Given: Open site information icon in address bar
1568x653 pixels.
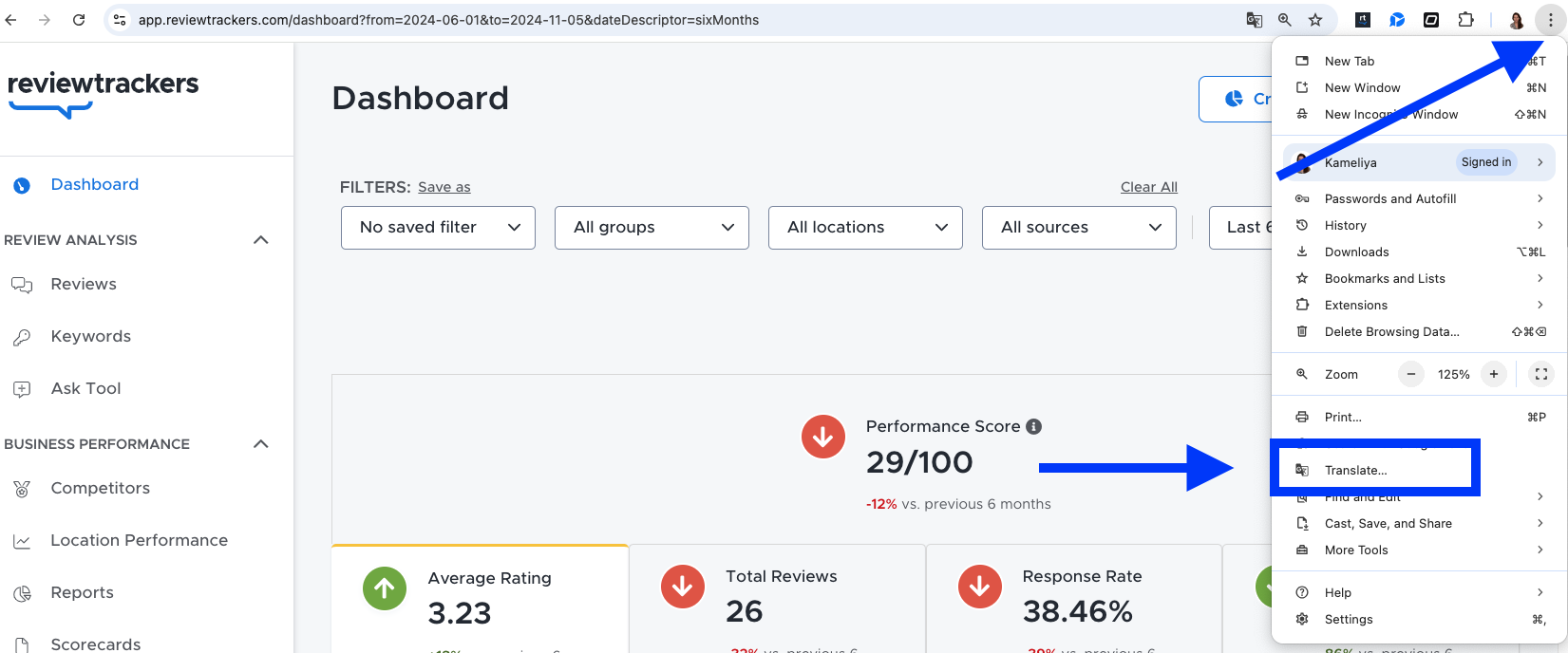Looking at the screenshot, I should (120, 20).
